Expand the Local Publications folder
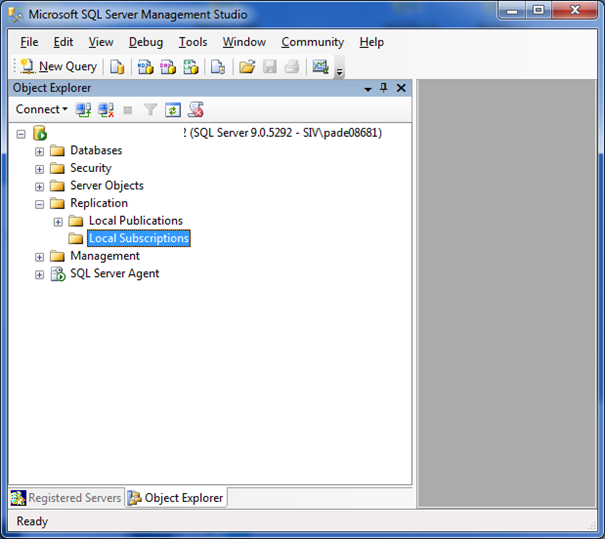This screenshot has width=605, height=539. click(x=58, y=222)
